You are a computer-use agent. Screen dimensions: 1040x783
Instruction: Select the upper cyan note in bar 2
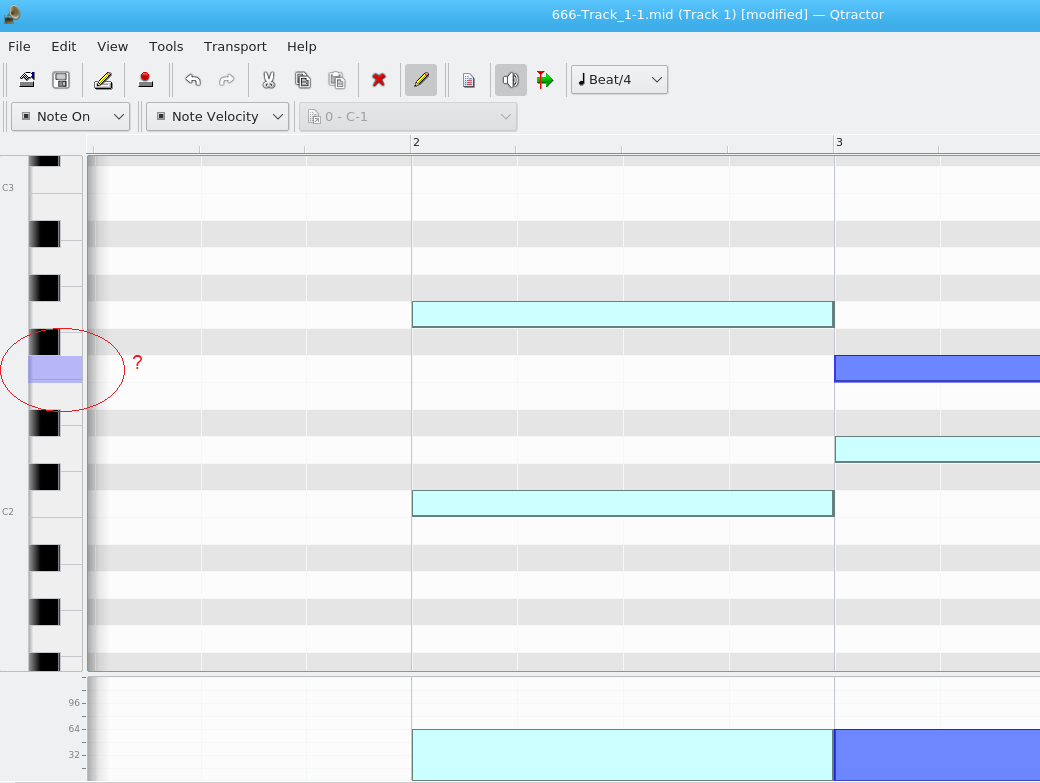coord(623,314)
